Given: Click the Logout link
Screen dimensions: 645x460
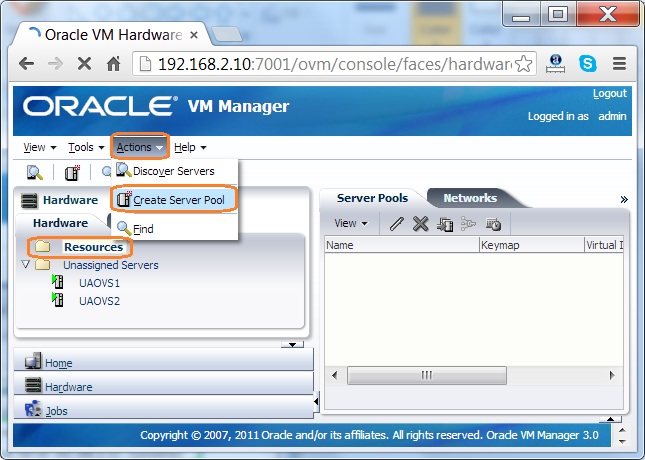Looking at the screenshot, I should (x=610, y=94).
